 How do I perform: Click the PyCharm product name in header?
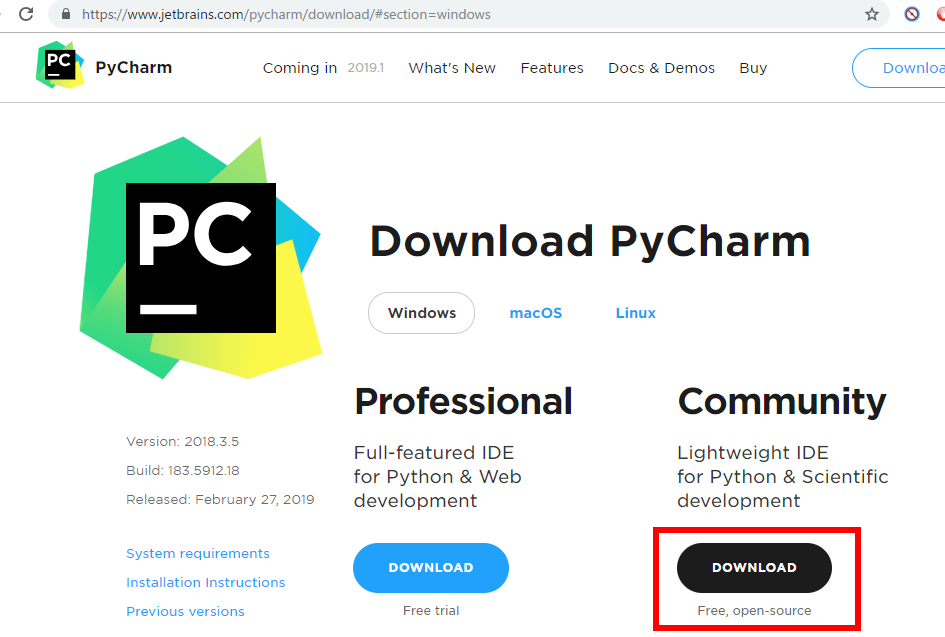pyautogui.click(x=134, y=67)
